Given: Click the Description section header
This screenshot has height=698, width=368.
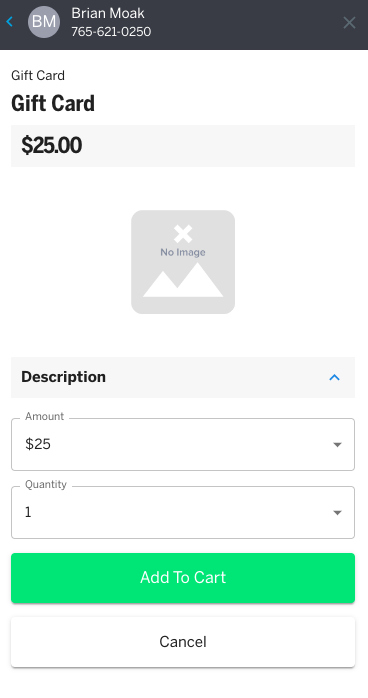Looking at the screenshot, I should (183, 377).
